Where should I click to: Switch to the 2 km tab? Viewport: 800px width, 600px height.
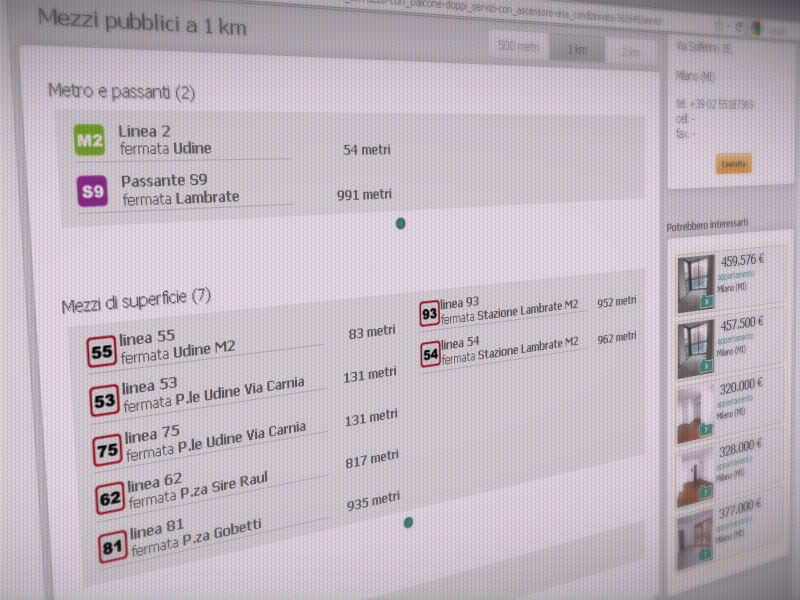click(x=631, y=52)
